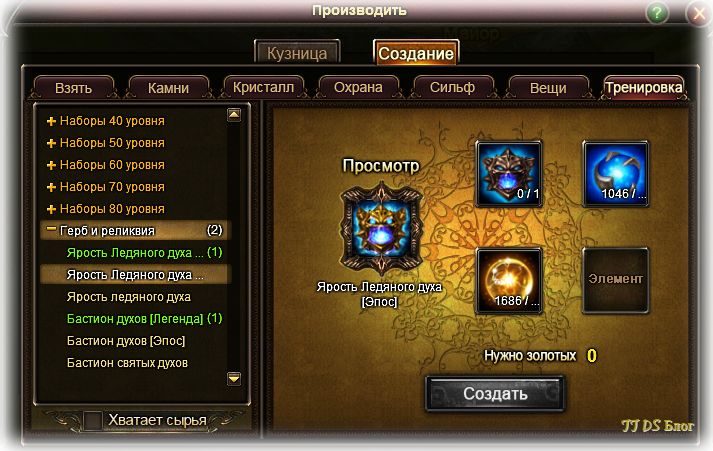
Task: Click the empty Элемент slot
Action: (x=616, y=281)
